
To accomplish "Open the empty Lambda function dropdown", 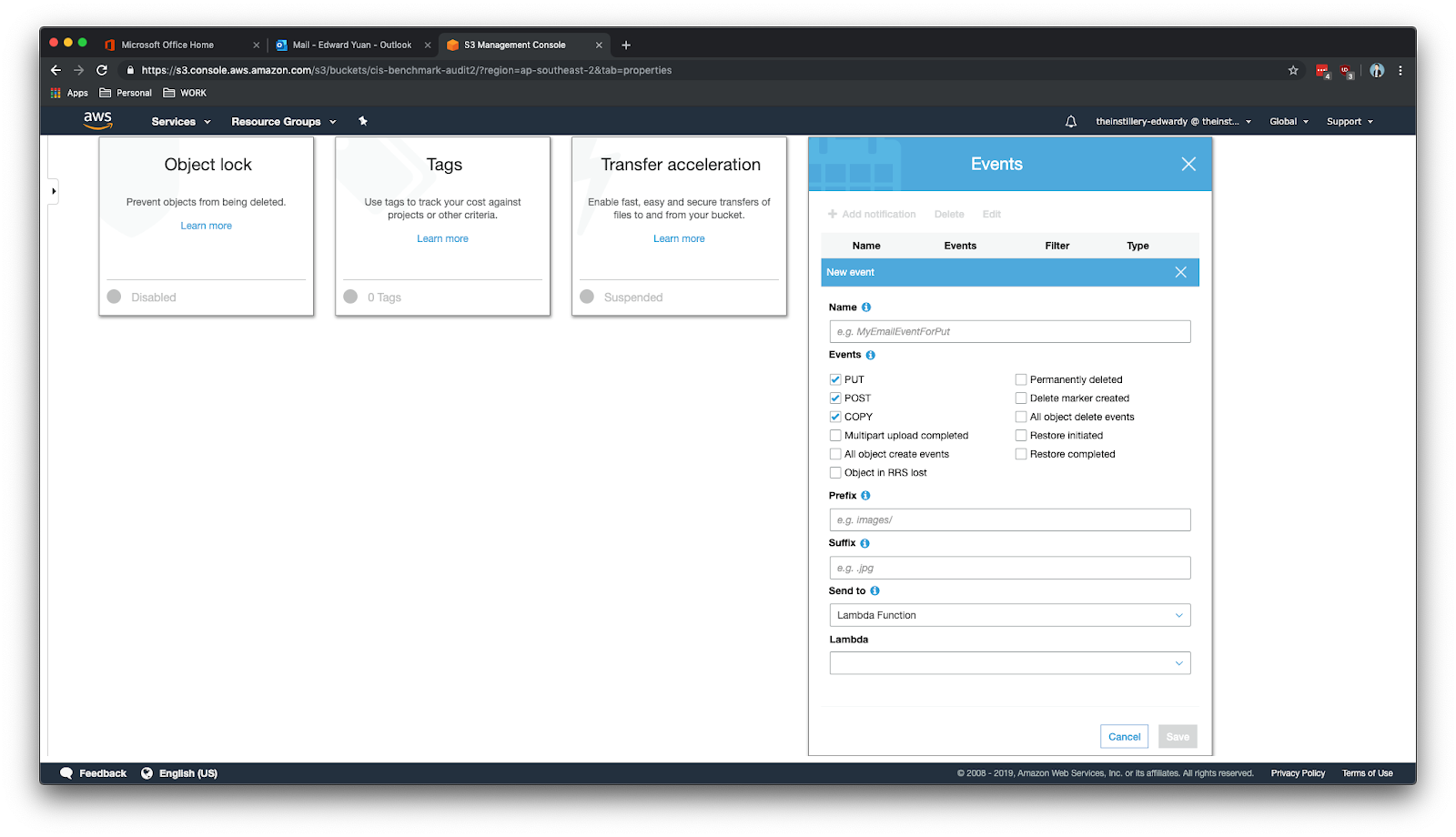I will pos(1010,662).
